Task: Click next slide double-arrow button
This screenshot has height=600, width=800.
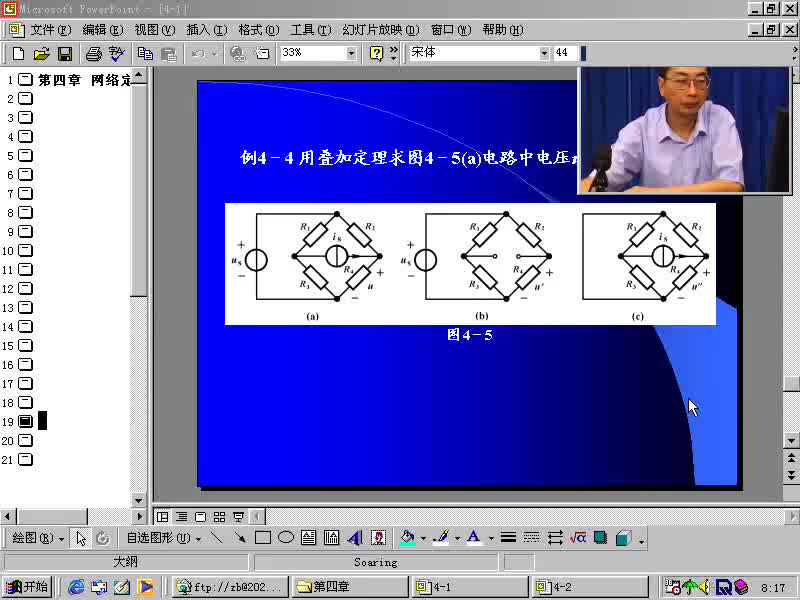Action: (x=791, y=474)
